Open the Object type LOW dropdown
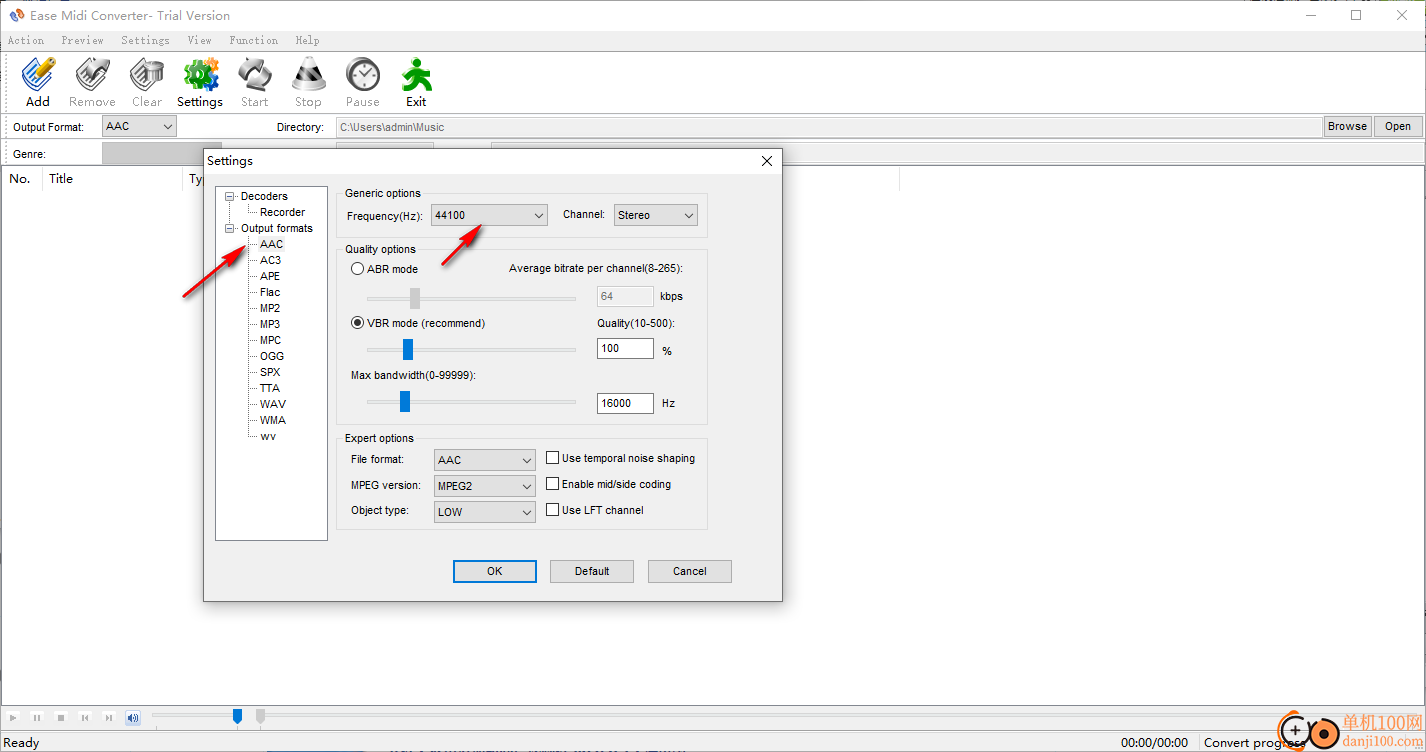Screen dimensions: 1426x752 pyautogui.click(x=485, y=512)
